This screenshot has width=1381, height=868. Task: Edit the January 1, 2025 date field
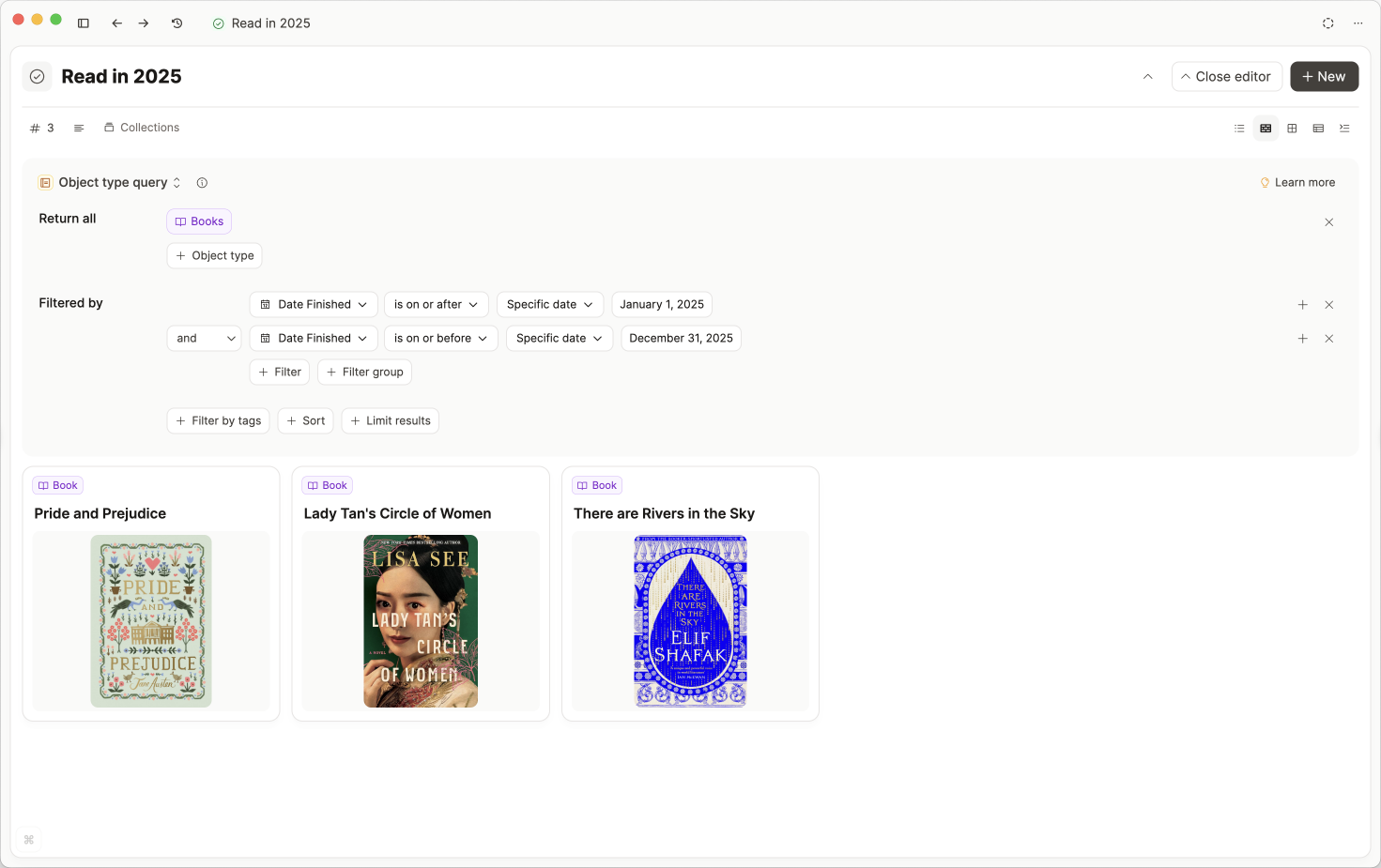661,305
